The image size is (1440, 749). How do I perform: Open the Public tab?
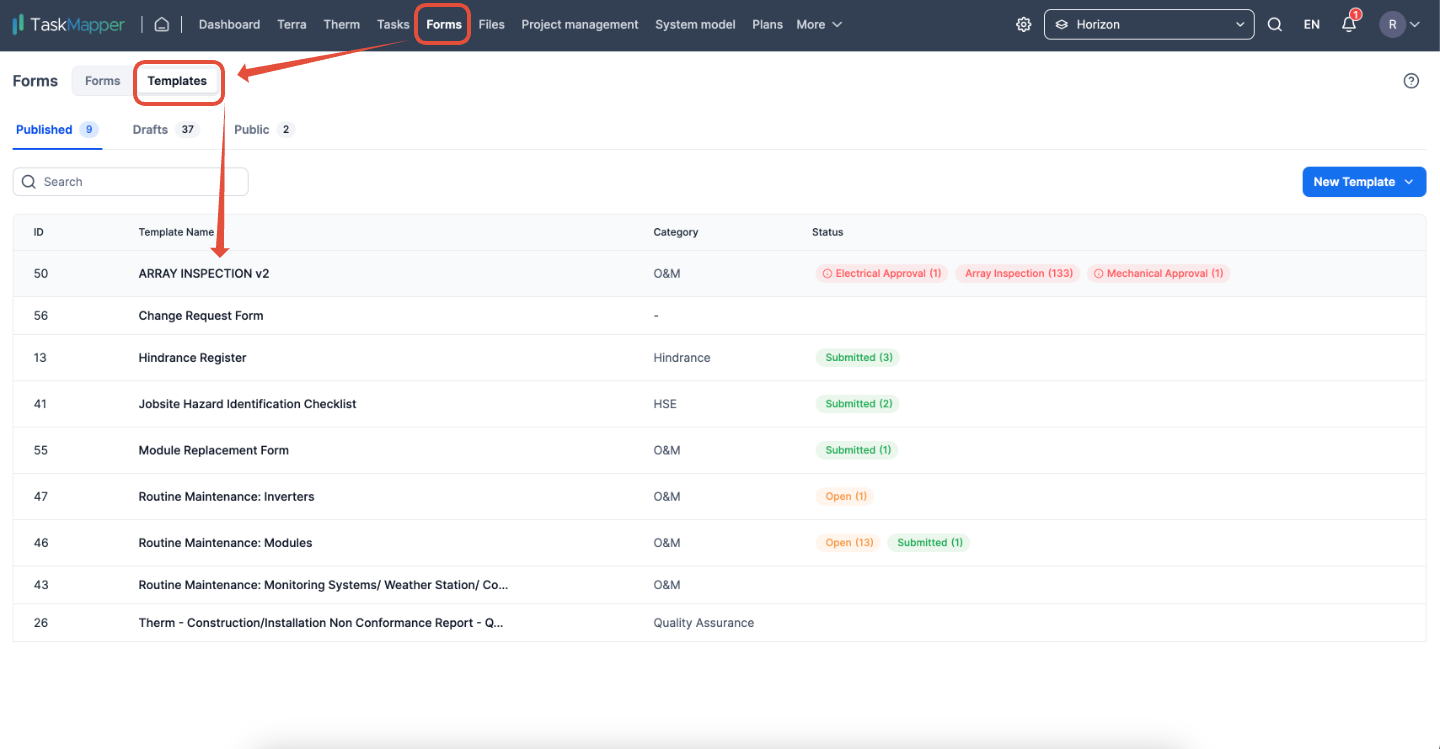[264, 130]
